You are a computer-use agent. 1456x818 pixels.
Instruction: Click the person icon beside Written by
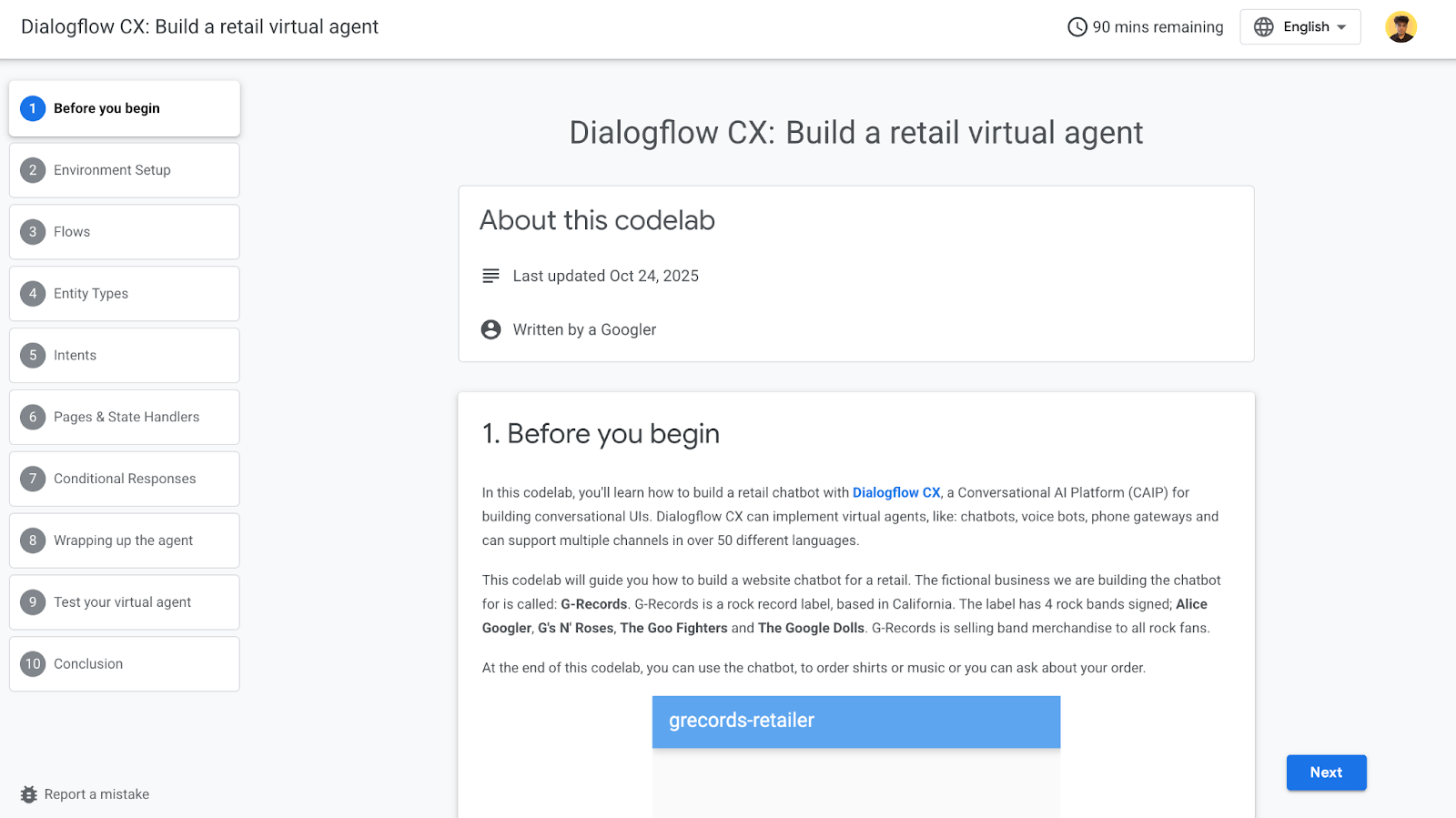tap(490, 329)
